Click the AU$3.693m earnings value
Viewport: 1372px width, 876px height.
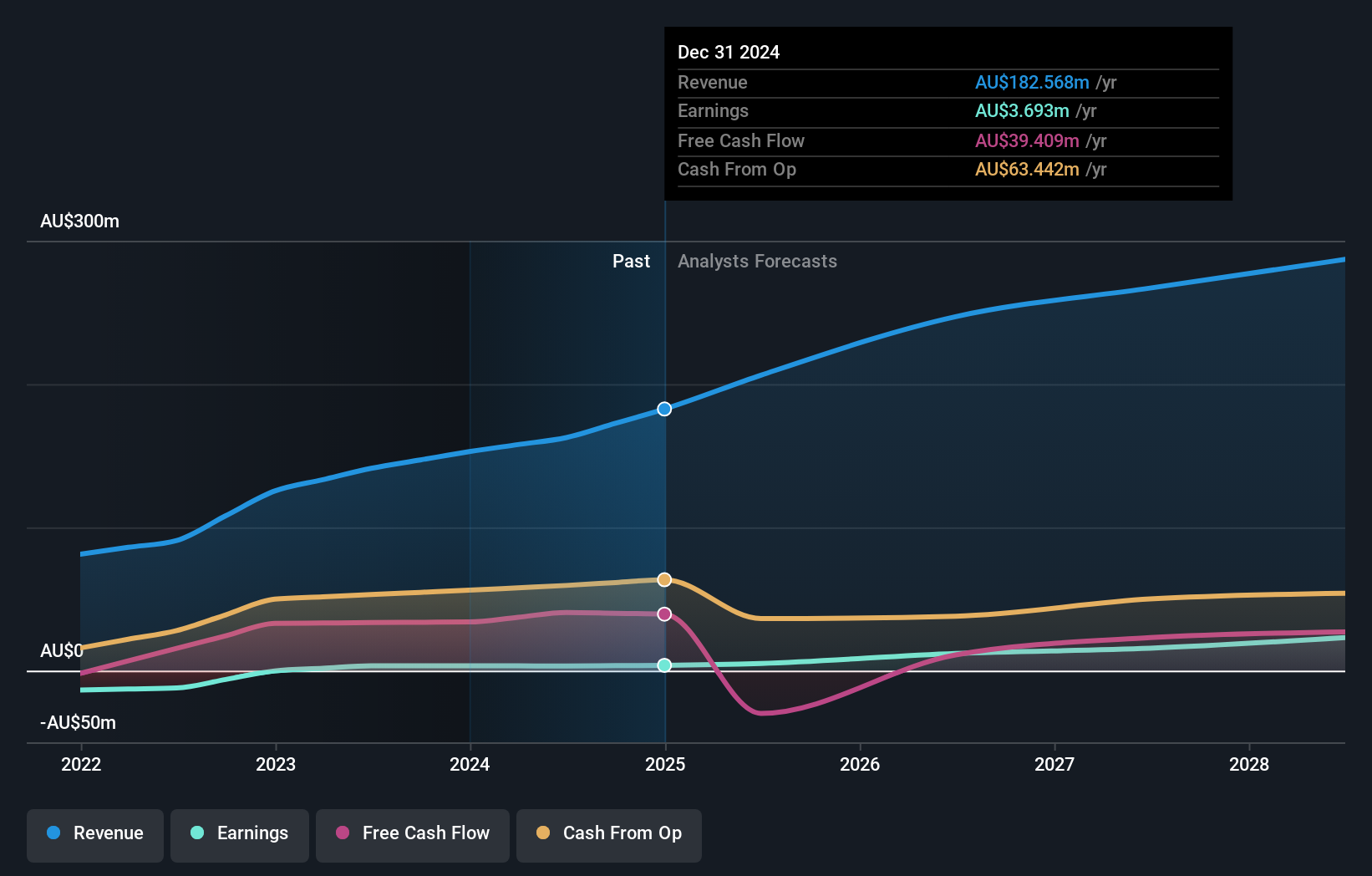1022,111
